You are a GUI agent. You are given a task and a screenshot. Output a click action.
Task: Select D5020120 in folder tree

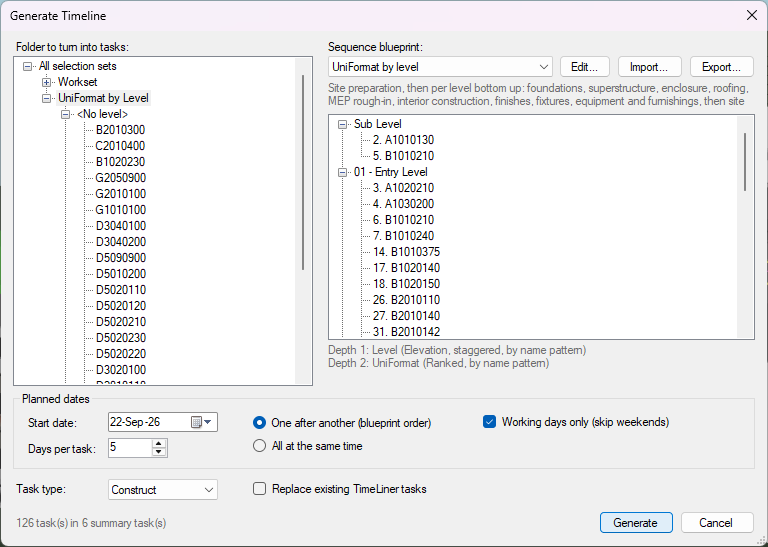click(120, 306)
